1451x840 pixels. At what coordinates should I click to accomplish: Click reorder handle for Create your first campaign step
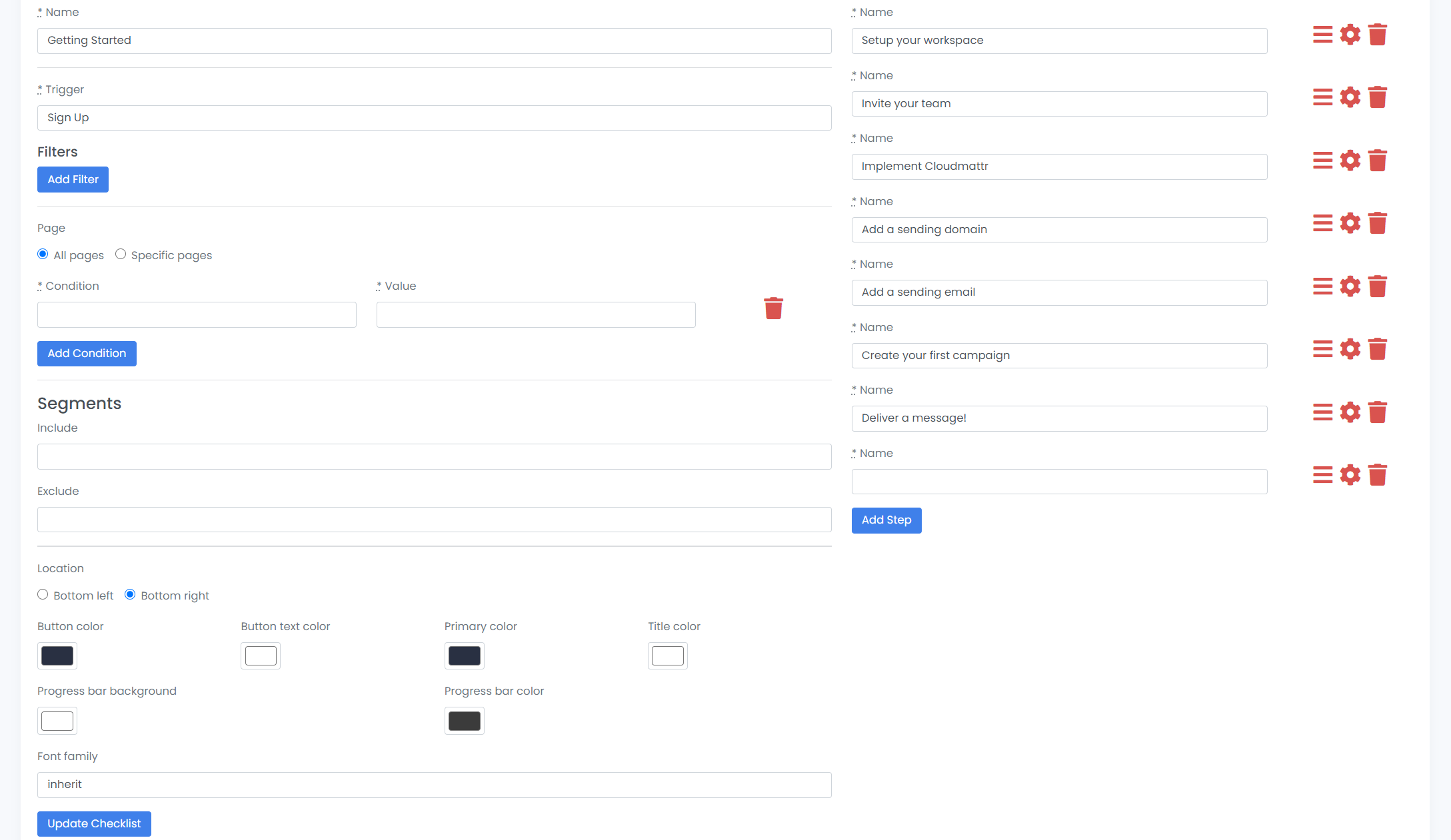1322,349
